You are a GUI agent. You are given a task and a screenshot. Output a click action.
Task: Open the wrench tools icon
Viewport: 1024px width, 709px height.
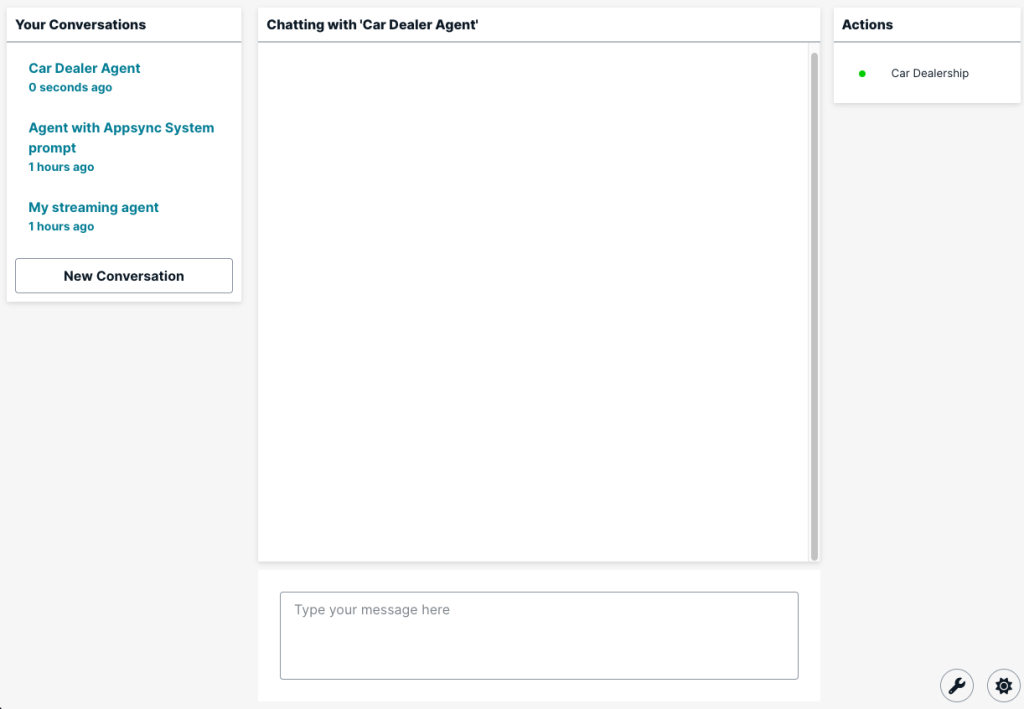click(957, 685)
